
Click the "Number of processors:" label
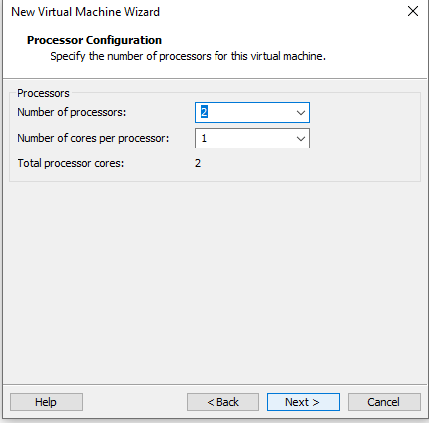click(72, 112)
